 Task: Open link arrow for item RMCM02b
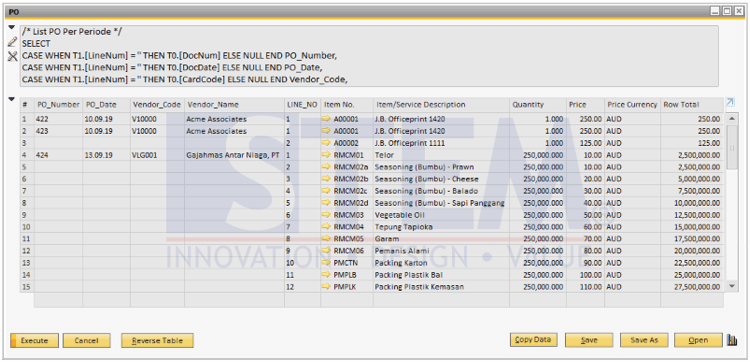coord(327,179)
